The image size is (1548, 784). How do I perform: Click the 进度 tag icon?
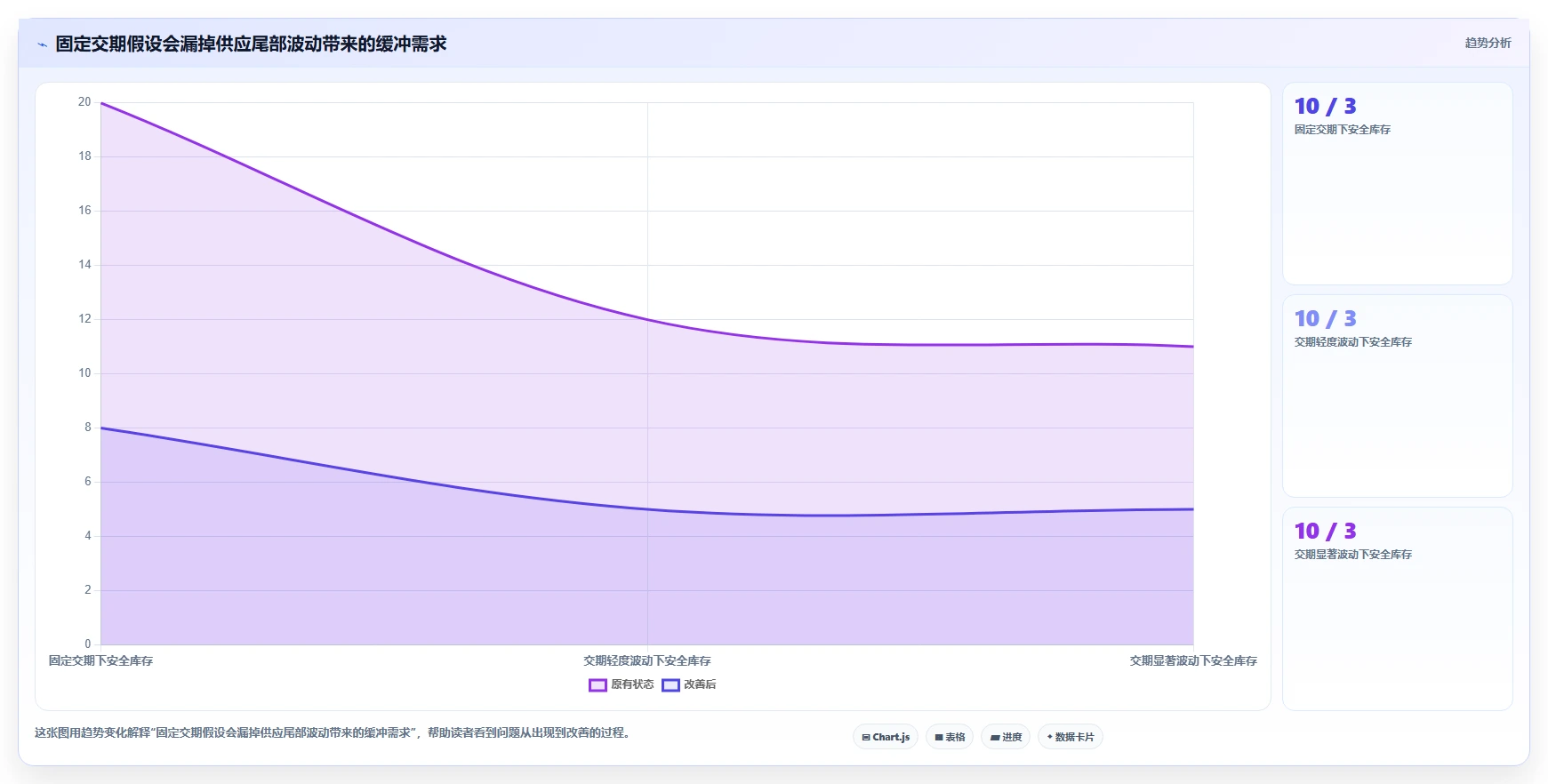pos(995,737)
